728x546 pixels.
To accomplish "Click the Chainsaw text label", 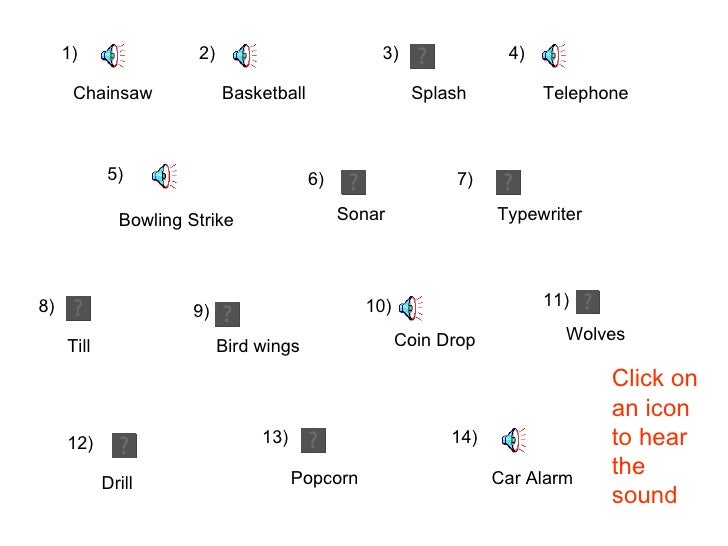I will (113, 93).
